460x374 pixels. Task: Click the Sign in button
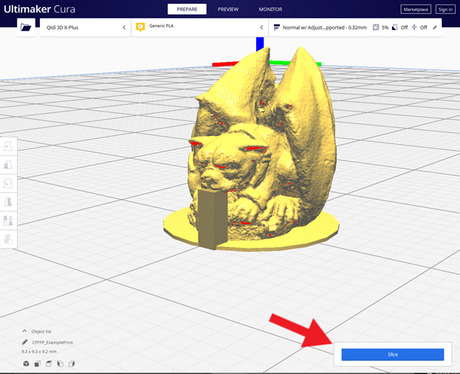(x=445, y=9)
